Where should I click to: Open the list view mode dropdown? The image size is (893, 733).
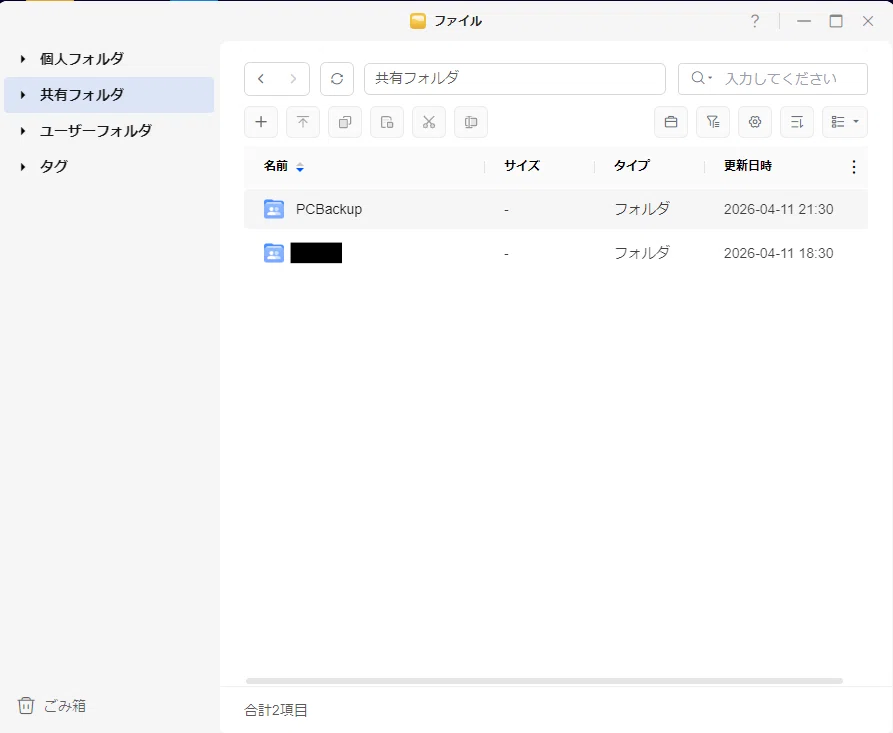[845, 122]
